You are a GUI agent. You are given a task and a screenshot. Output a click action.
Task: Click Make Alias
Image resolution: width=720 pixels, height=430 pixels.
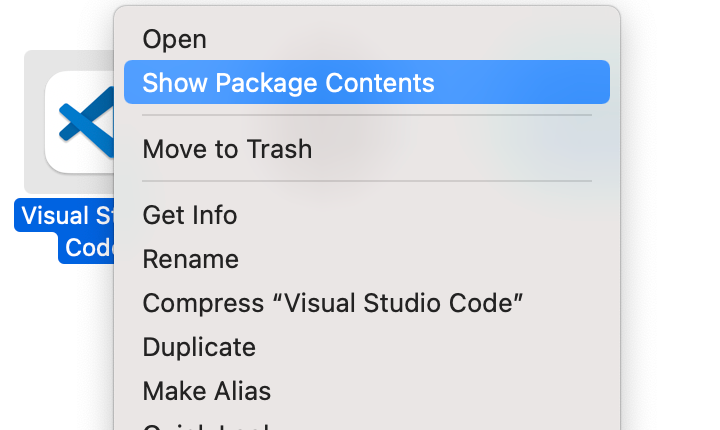206,390
